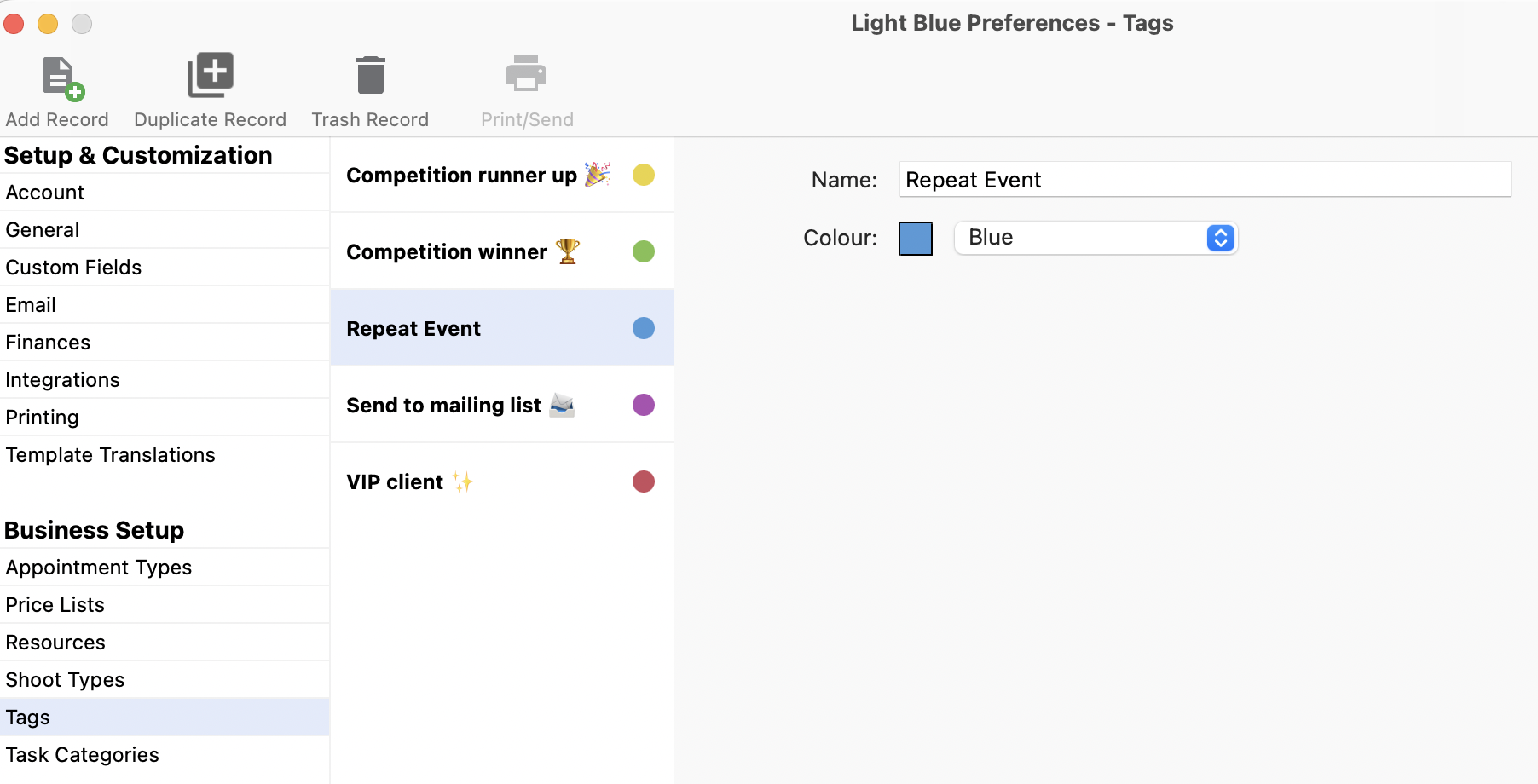The height and width of the screenshot is (784, 1538).
Task: Open Integrations preferences
Action: (x=165, y=380)
